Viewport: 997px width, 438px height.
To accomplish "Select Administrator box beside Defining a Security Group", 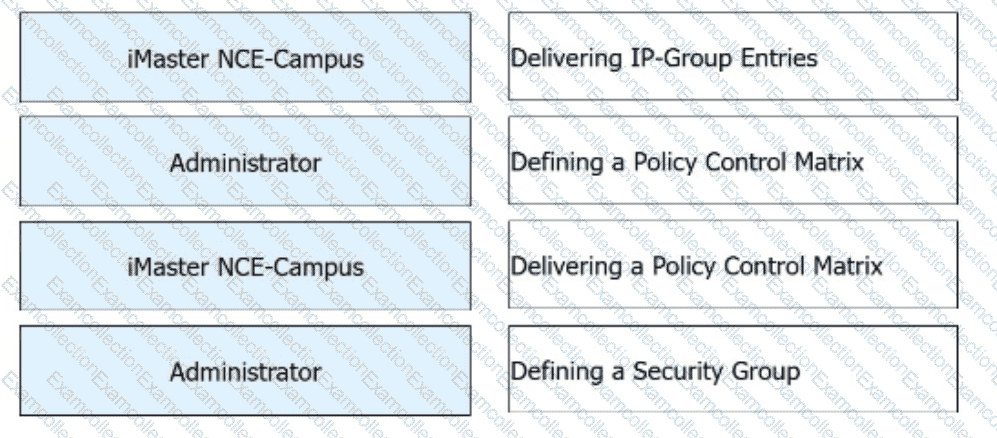I will tap(245, 372).
